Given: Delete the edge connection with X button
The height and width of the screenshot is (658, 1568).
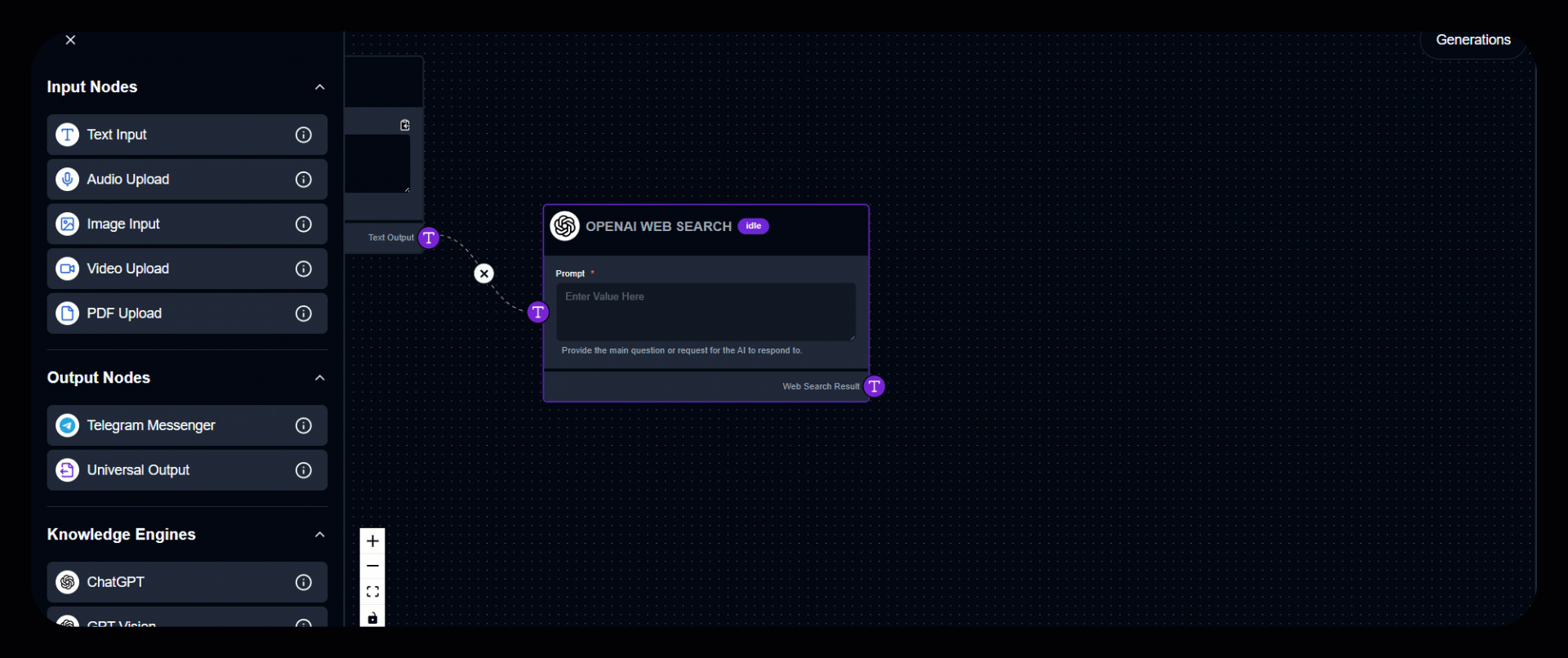Looking at the screenshot, I should point(484,273).
